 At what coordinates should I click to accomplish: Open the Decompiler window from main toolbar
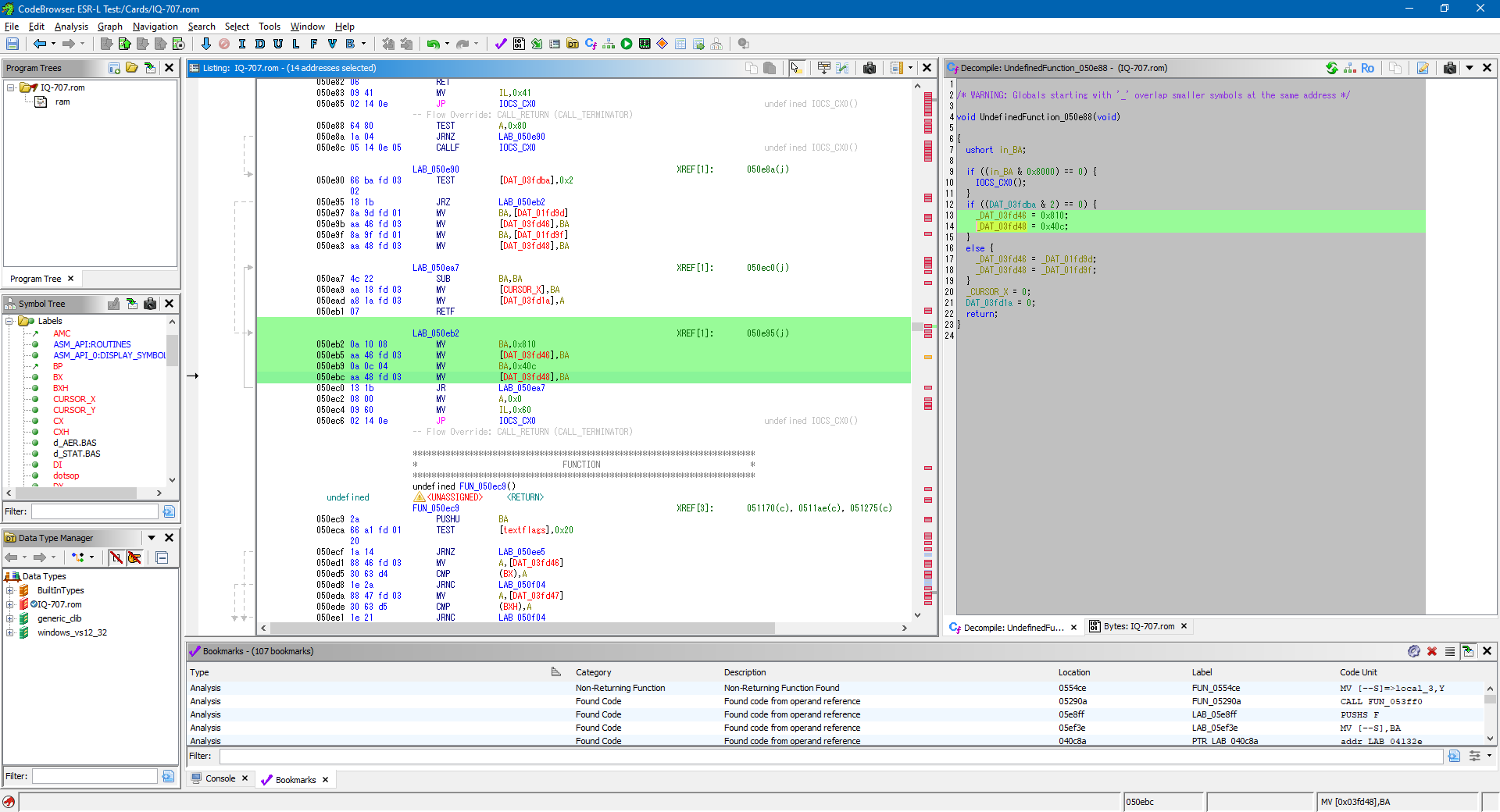click(591, 44)
